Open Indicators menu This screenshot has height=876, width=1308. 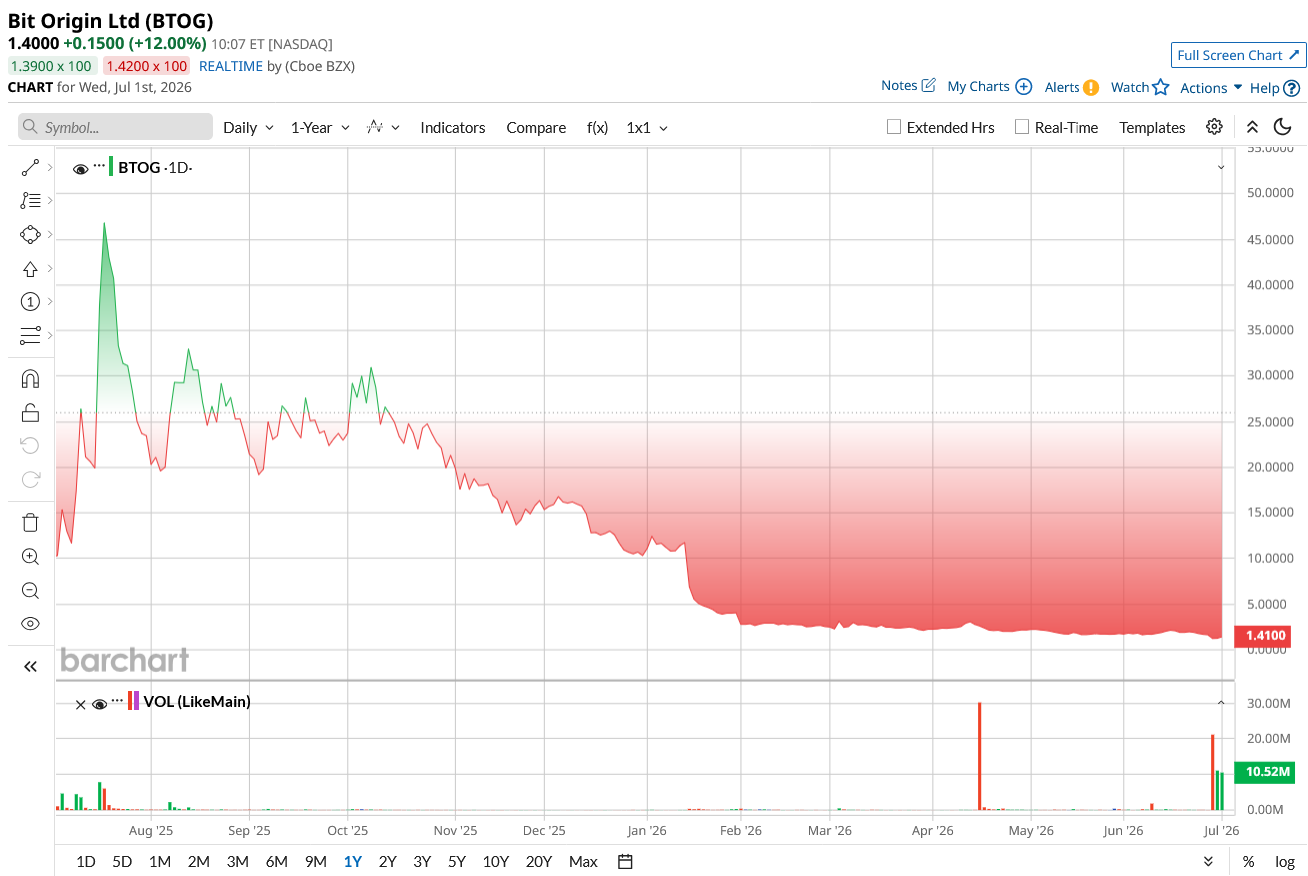(453, 127)
